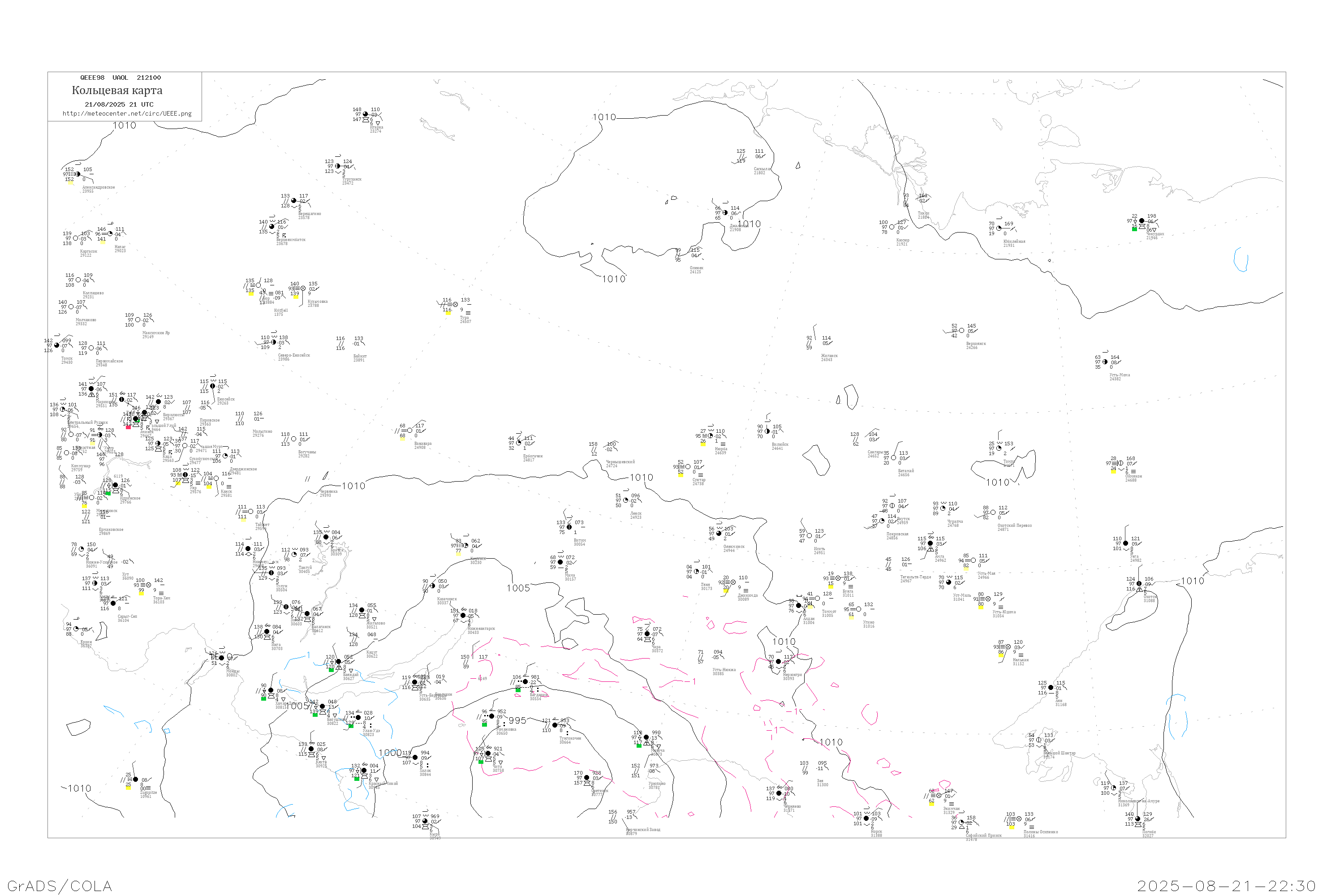Click the Кюсюр station open circle
Image resolution: width=1344 pixels, height=896 pixels.
(x=892, y=227)
